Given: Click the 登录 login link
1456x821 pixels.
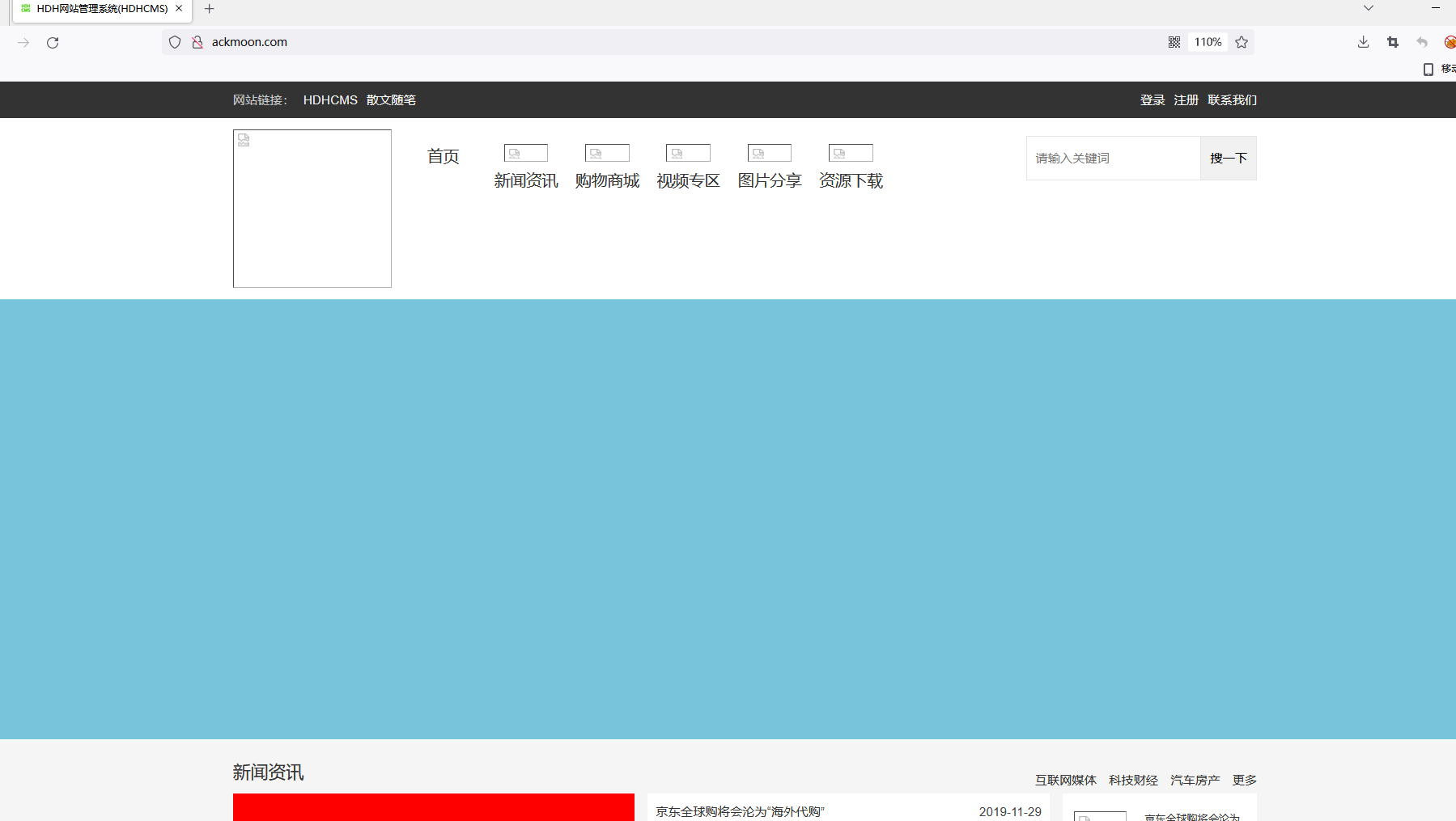Looking at the screenshot, I should click(1152, 100).
